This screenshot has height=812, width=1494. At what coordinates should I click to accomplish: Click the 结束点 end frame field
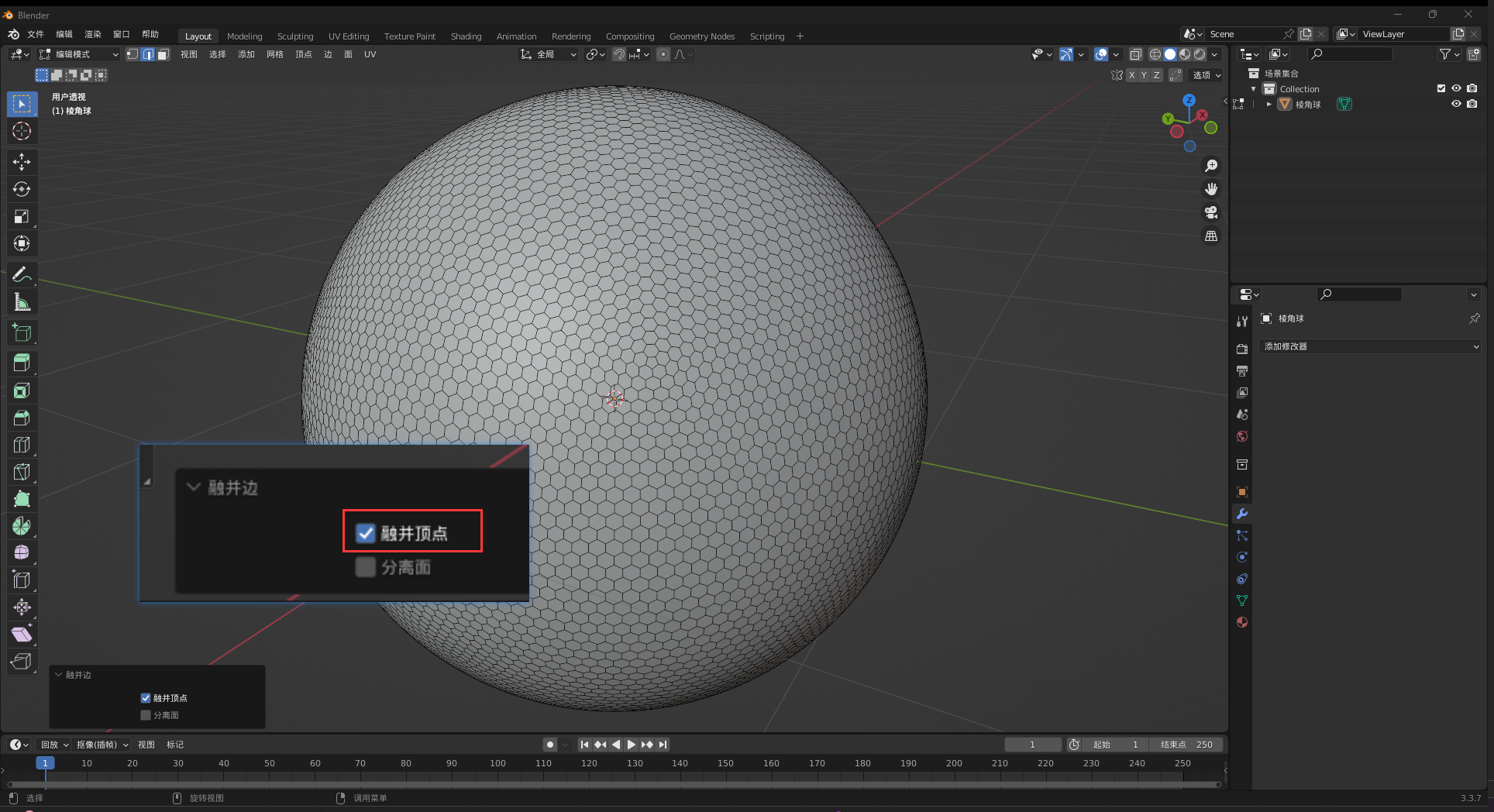click(1186, 745)
